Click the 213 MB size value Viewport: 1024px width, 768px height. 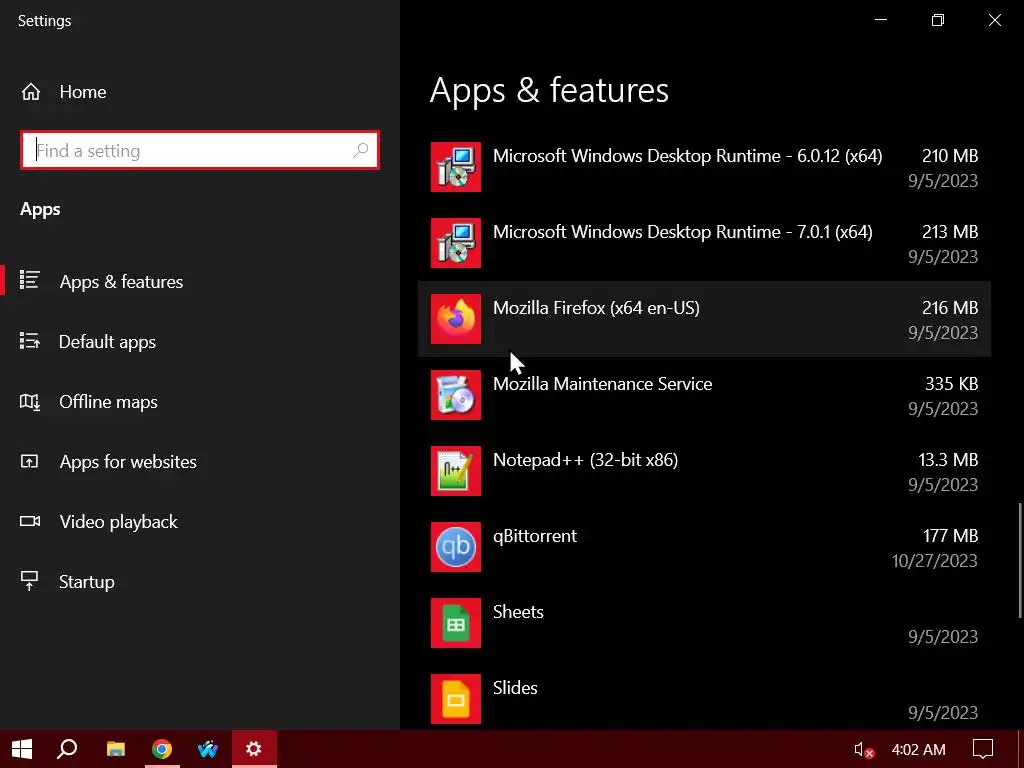point(950,232)
